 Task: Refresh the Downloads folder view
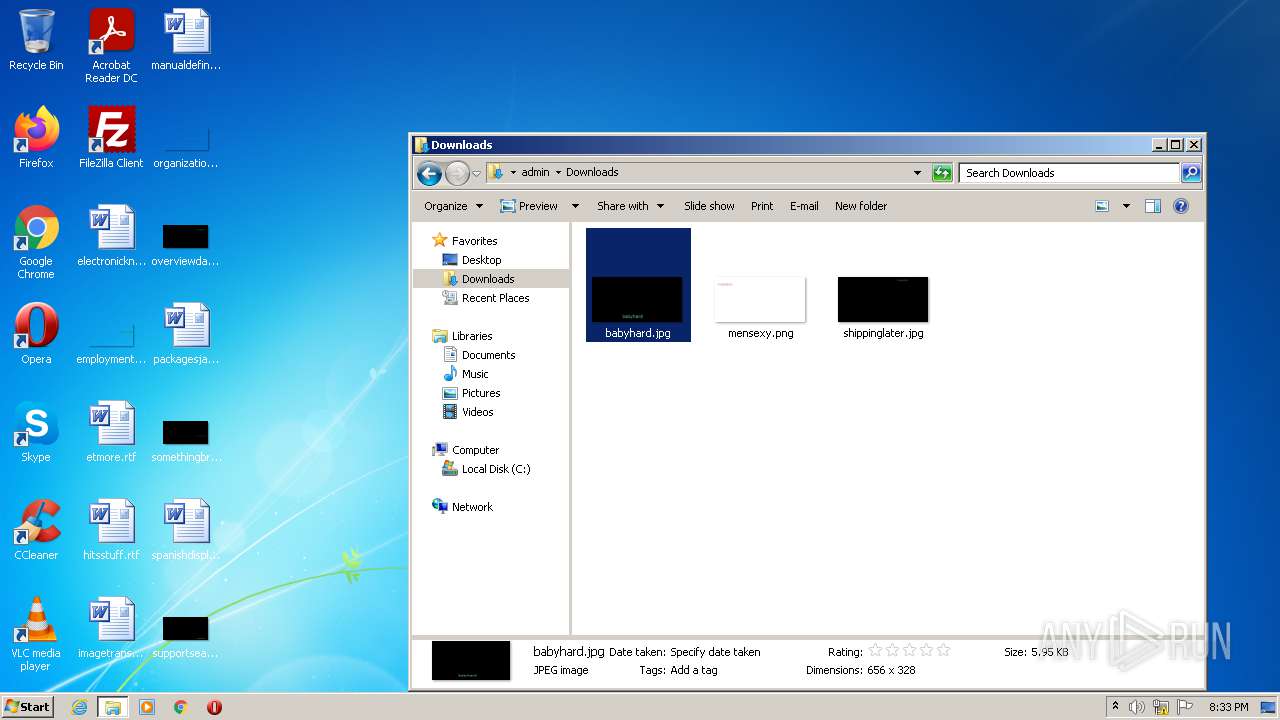pos(942,173)
